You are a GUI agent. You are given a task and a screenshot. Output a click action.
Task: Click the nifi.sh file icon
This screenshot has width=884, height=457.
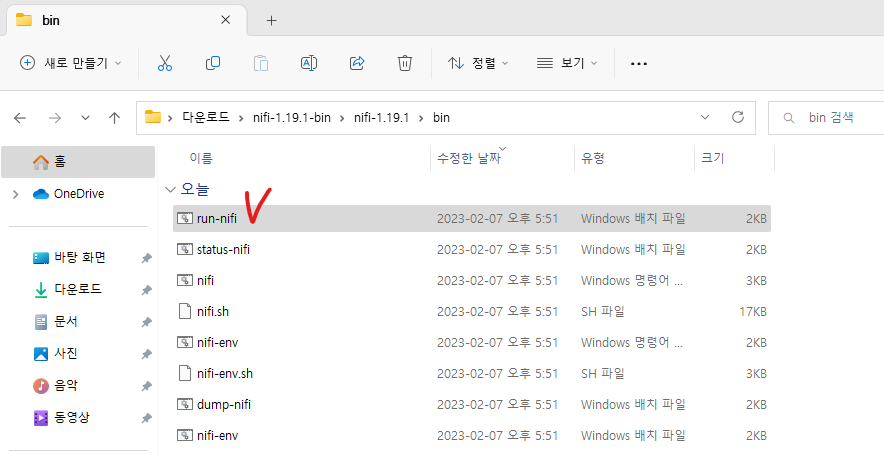pos(185,311)
